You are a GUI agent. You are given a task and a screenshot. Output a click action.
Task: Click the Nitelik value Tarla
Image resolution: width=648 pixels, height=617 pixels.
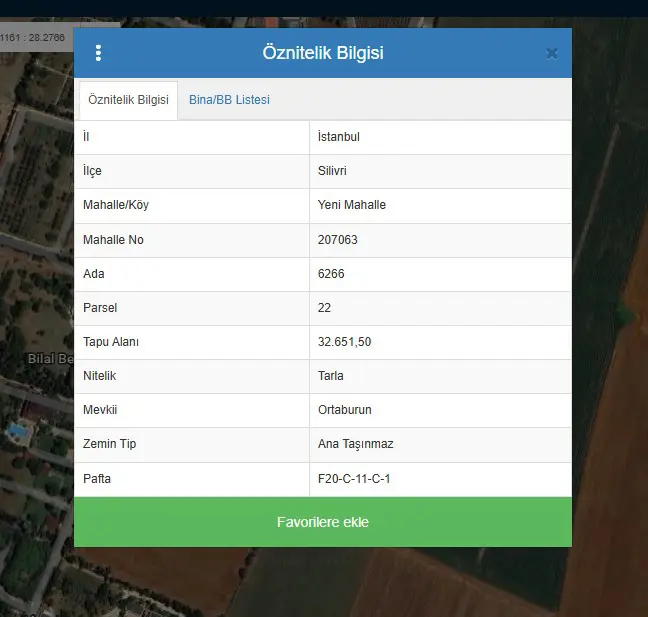point(331,376)
